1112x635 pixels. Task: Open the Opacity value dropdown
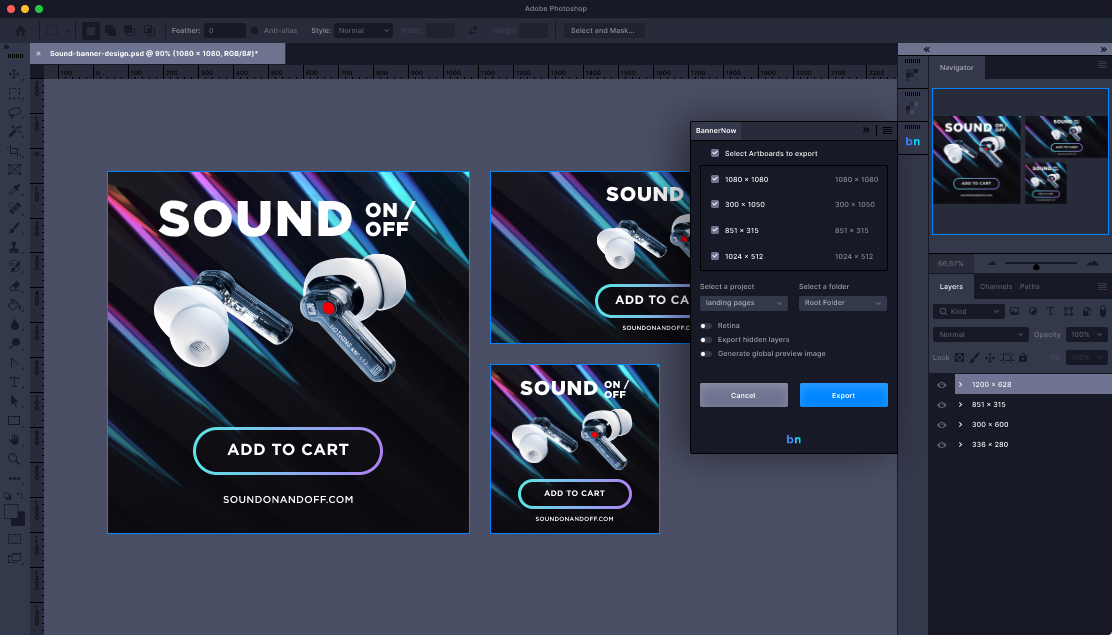coord(1086,334)
